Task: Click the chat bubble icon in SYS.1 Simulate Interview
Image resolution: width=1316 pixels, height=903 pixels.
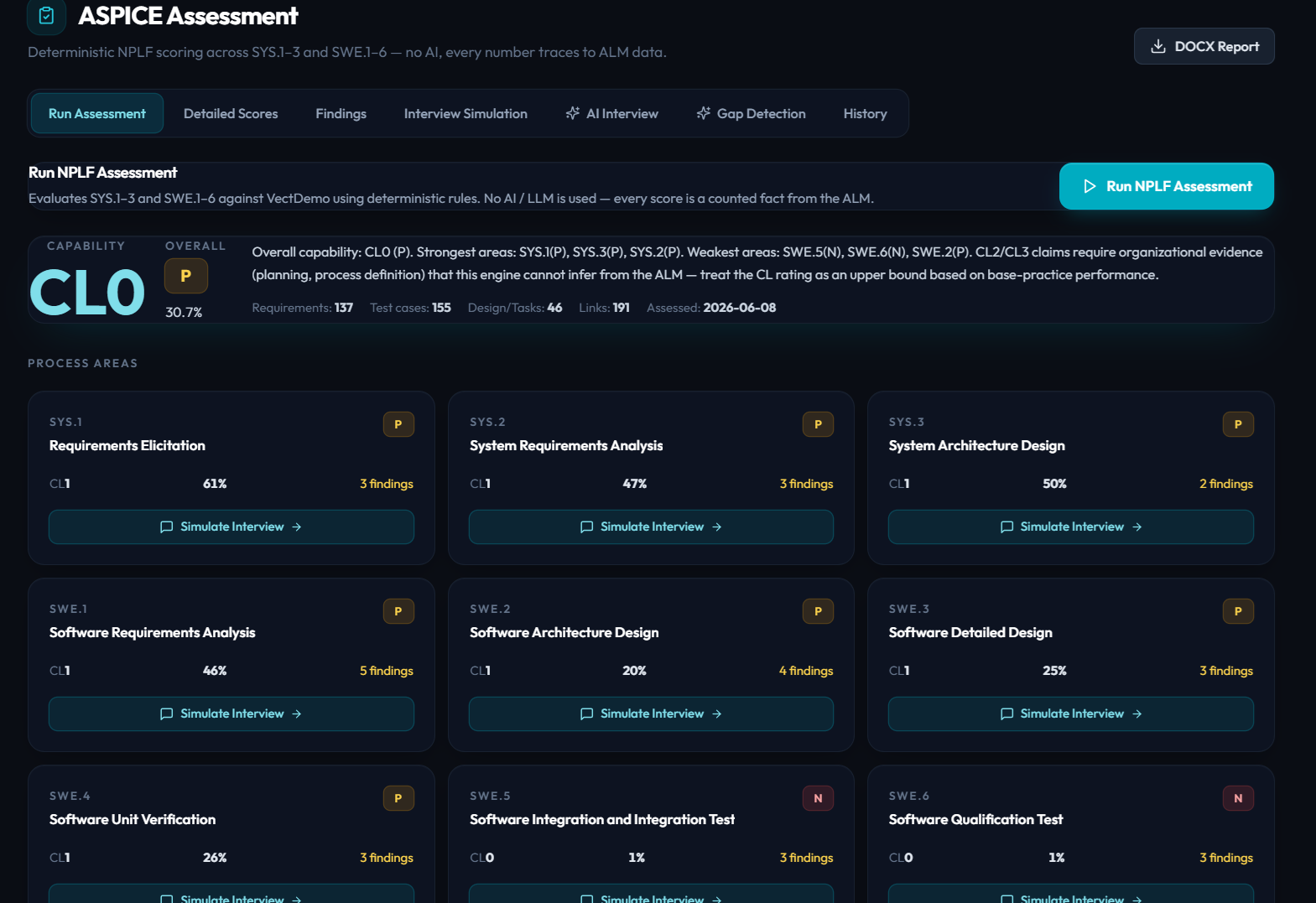Action: pos(166,527)
